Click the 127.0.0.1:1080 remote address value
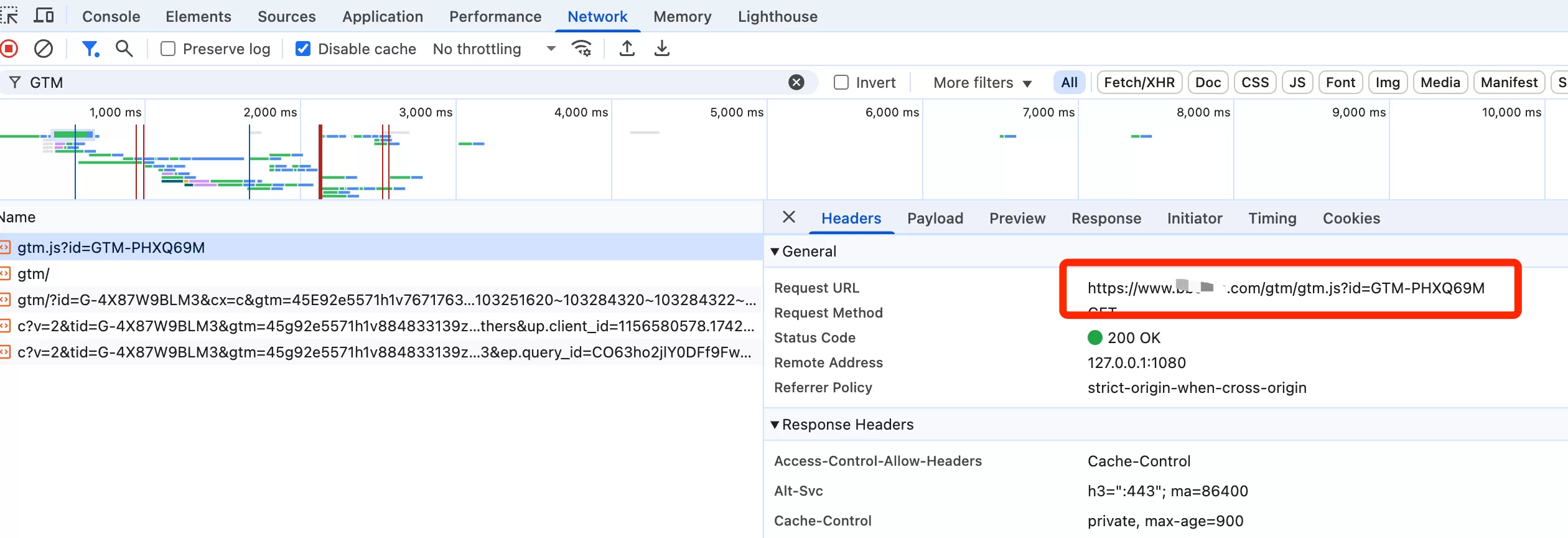Screen dimensions: 1568x538 click(x=1137, y=363)
